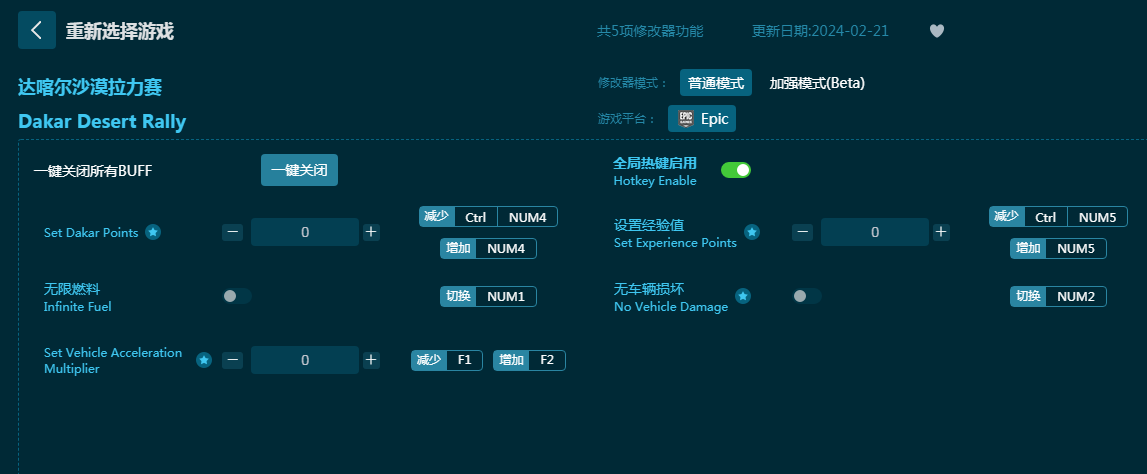Click the Experience Points value field
Image resolution: width=1147 pixels, height=474 pixels.
[x=875, y=232]
